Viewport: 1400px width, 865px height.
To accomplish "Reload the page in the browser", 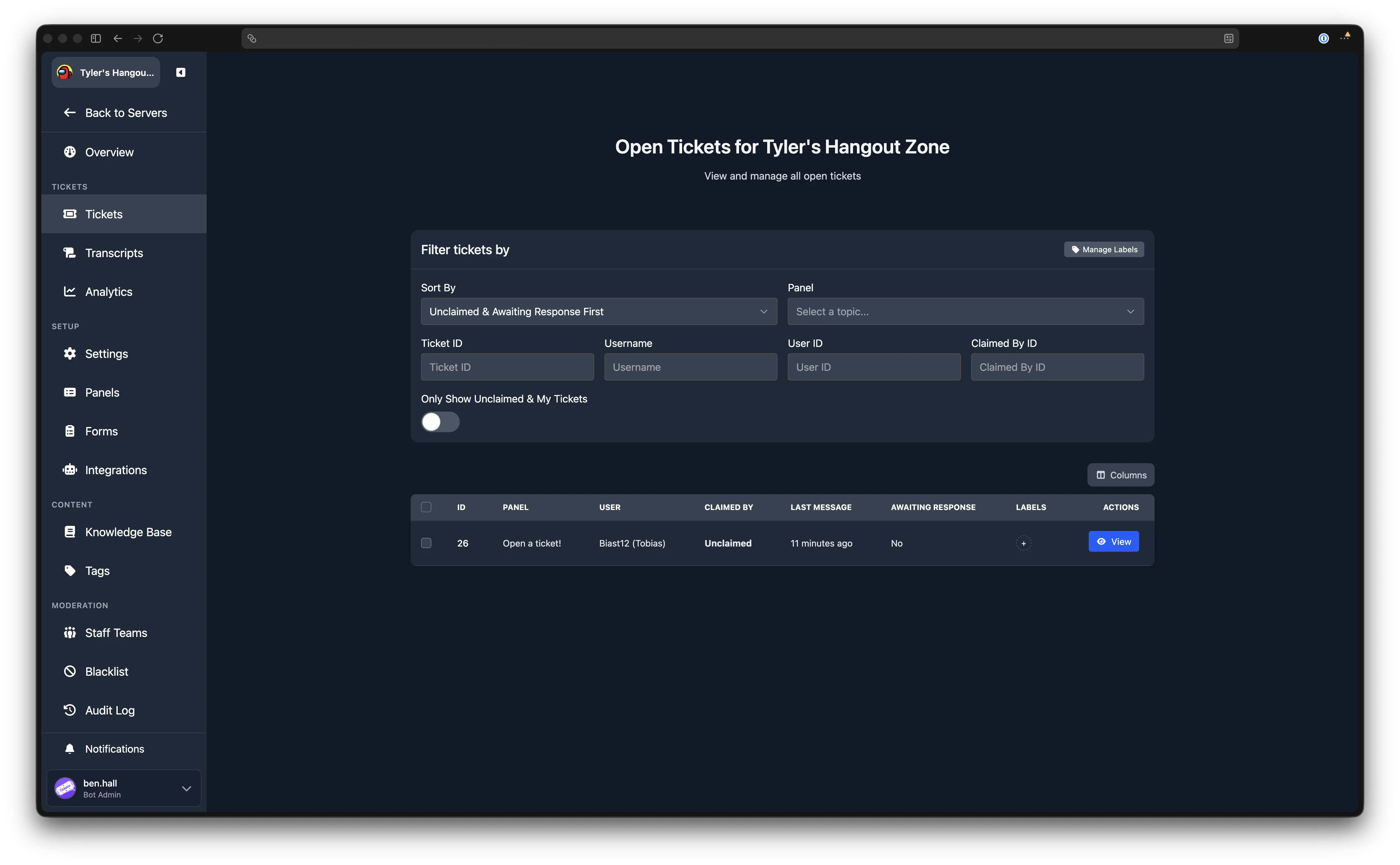I will (158, 38).
